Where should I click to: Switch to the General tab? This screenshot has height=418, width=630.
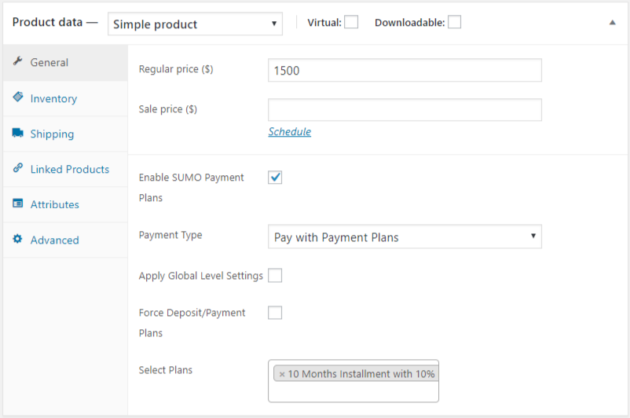pos(65,63)
